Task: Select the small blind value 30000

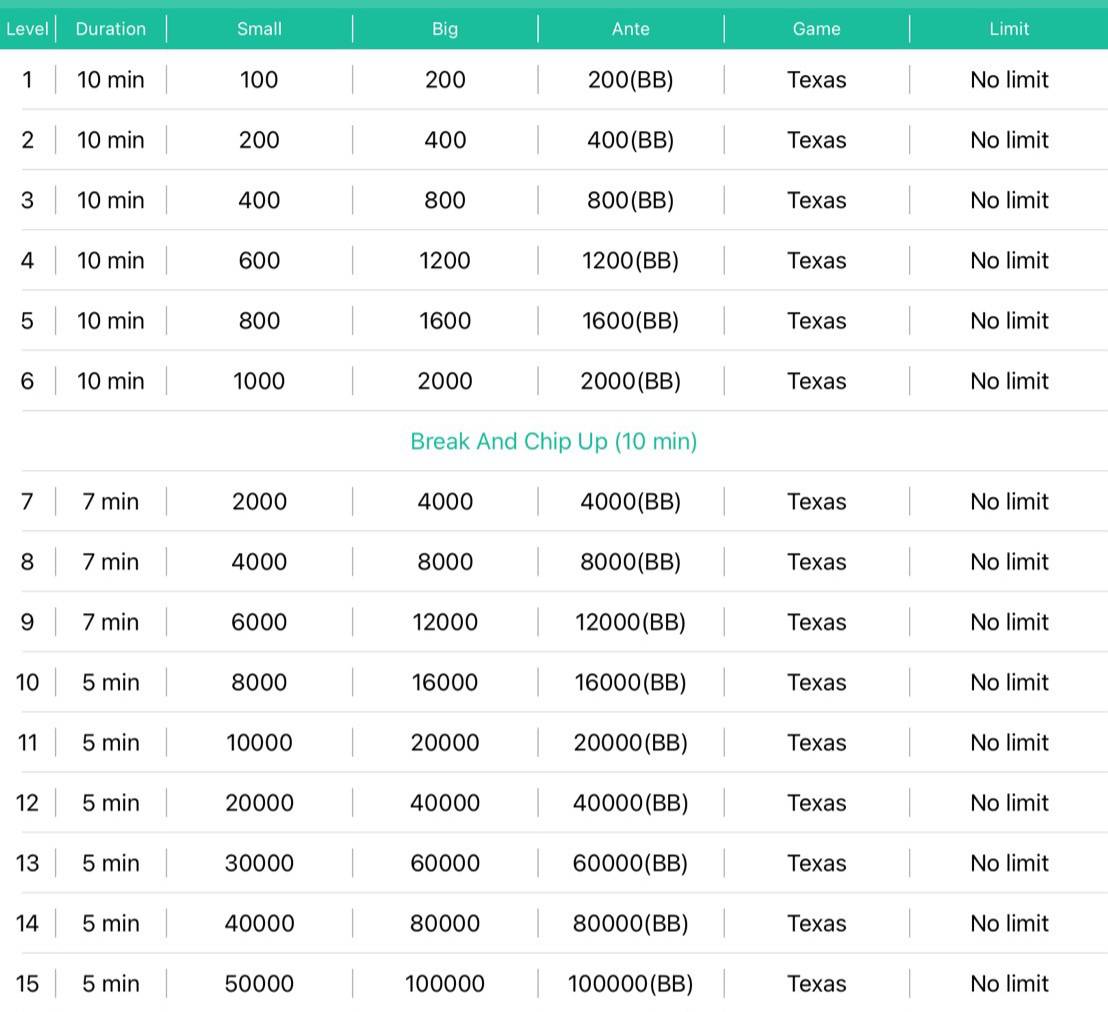Action: click(x=259, y=863)
